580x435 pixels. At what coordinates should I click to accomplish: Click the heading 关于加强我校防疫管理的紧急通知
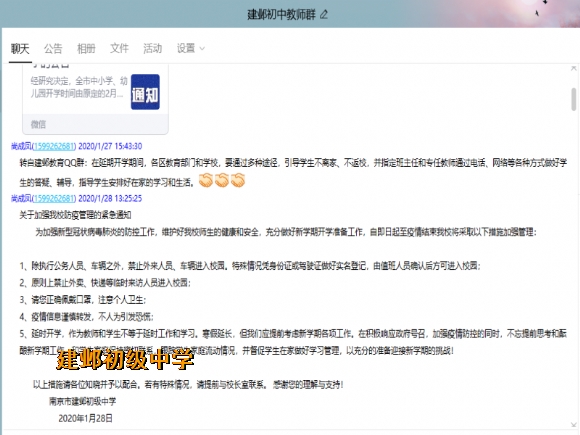click(x=75, y=215)
